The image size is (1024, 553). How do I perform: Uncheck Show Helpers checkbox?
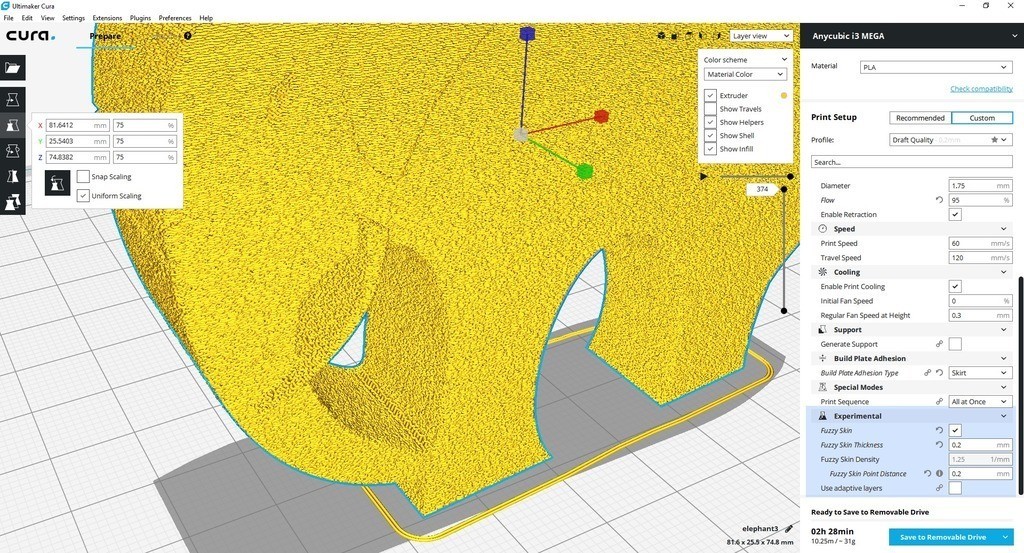coord(710,122)
